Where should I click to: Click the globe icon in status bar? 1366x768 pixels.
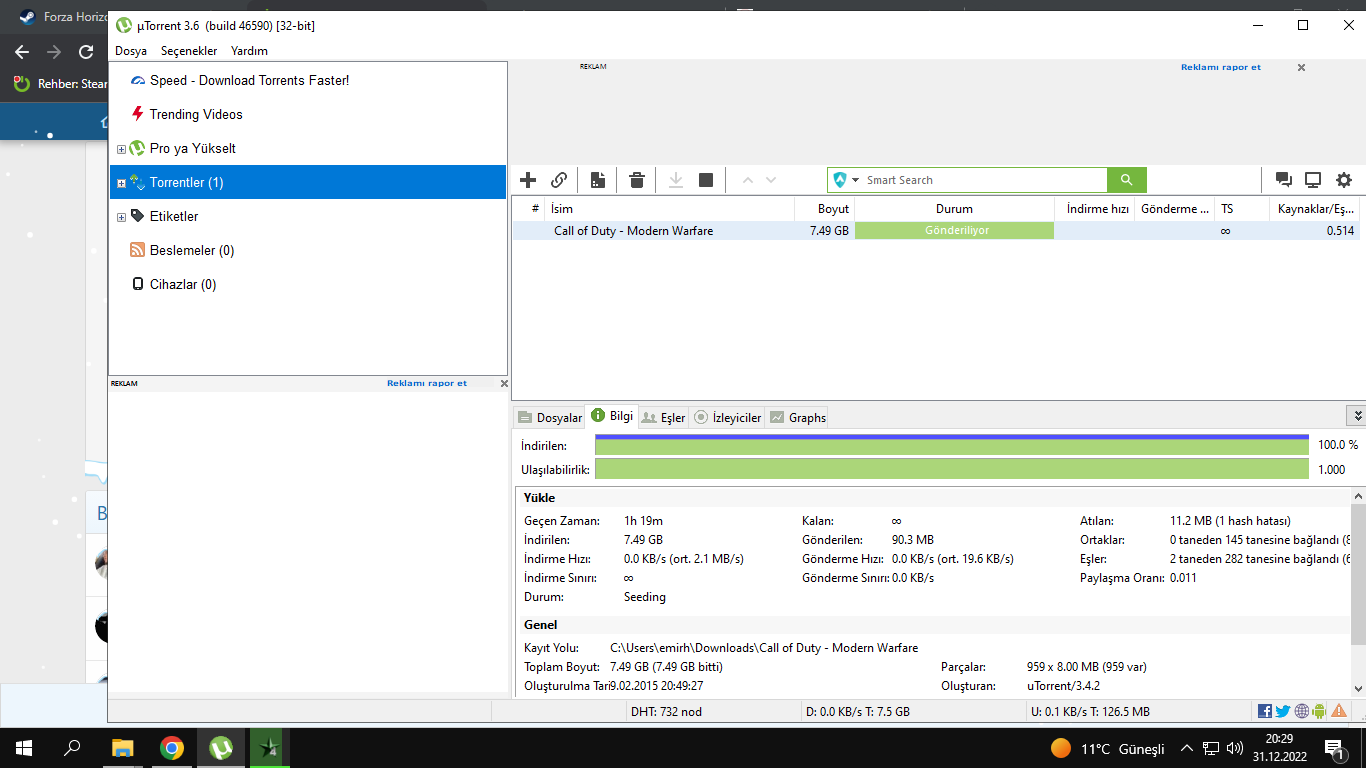point(1301,711)
